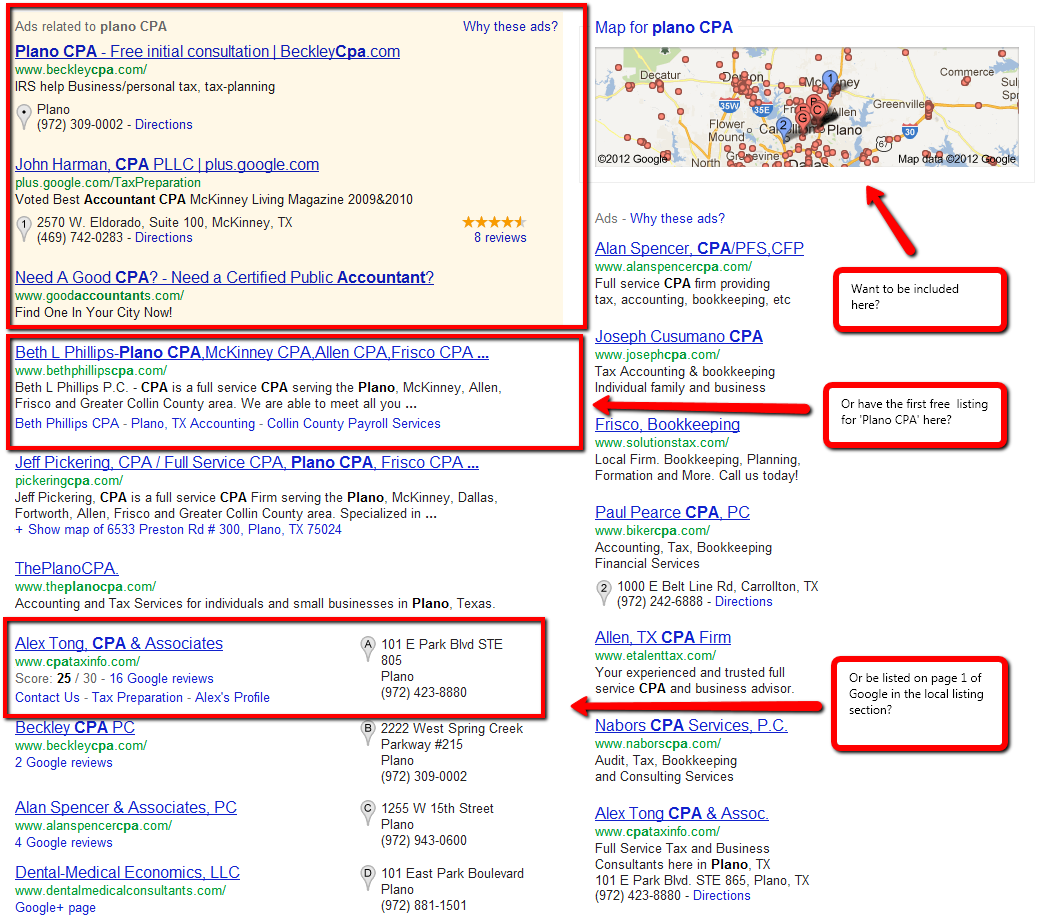1042x922 pixels.
Task: Get Directions for 1000 E Belt Line Rd
Action: coord(744,602)
